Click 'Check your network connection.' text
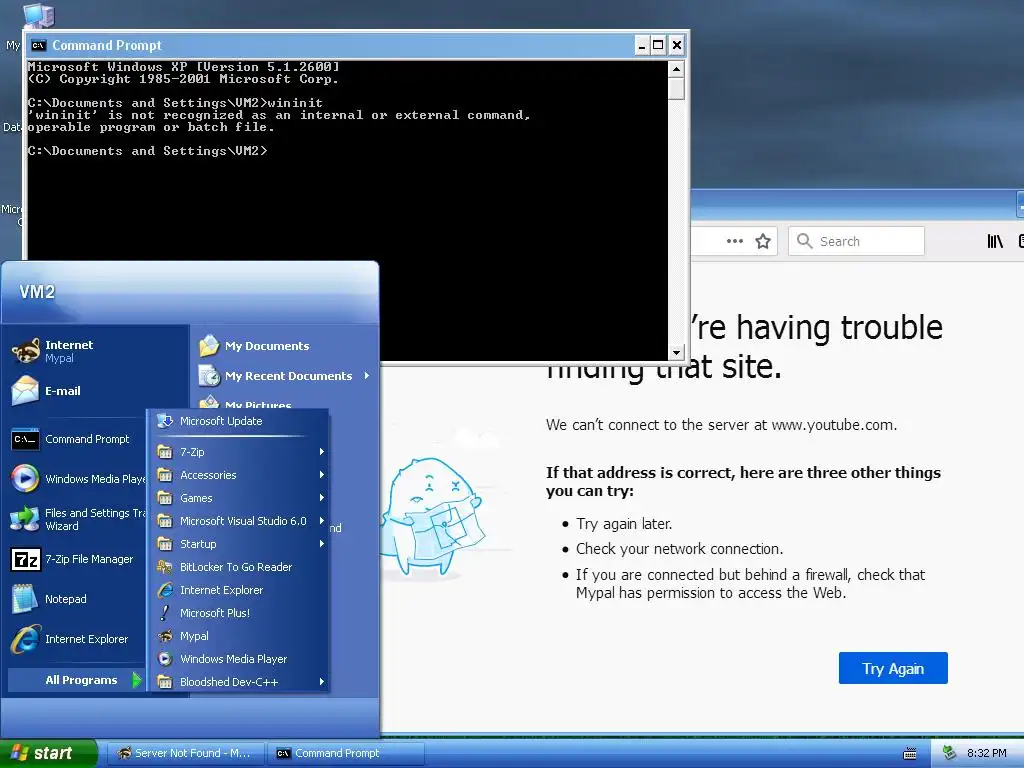The height and width of the screenshot is (768, 1024). [679, 549]
